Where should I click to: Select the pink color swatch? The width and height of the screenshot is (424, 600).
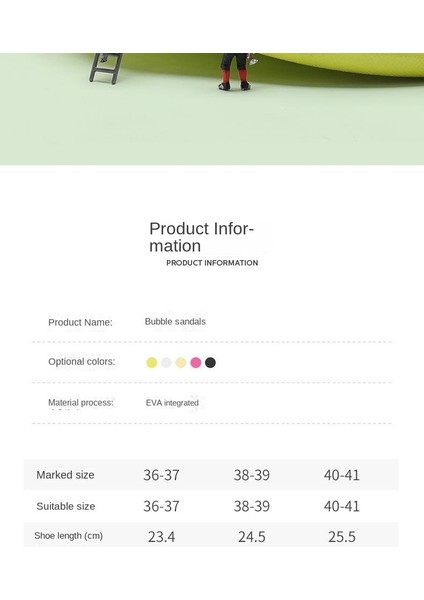pos(196,362)
